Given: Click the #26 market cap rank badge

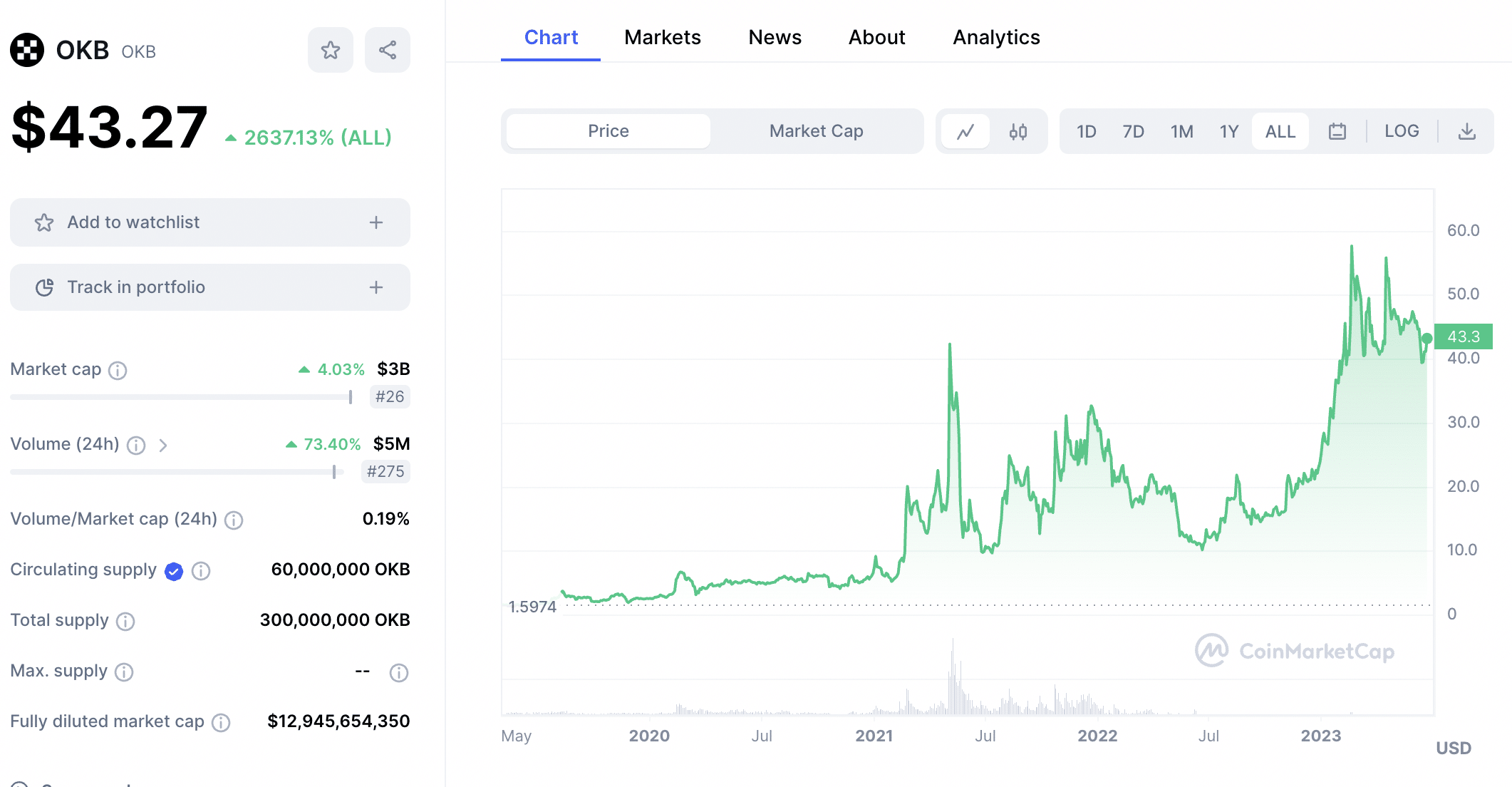Looking at the screenshot, I should [390, 397].
